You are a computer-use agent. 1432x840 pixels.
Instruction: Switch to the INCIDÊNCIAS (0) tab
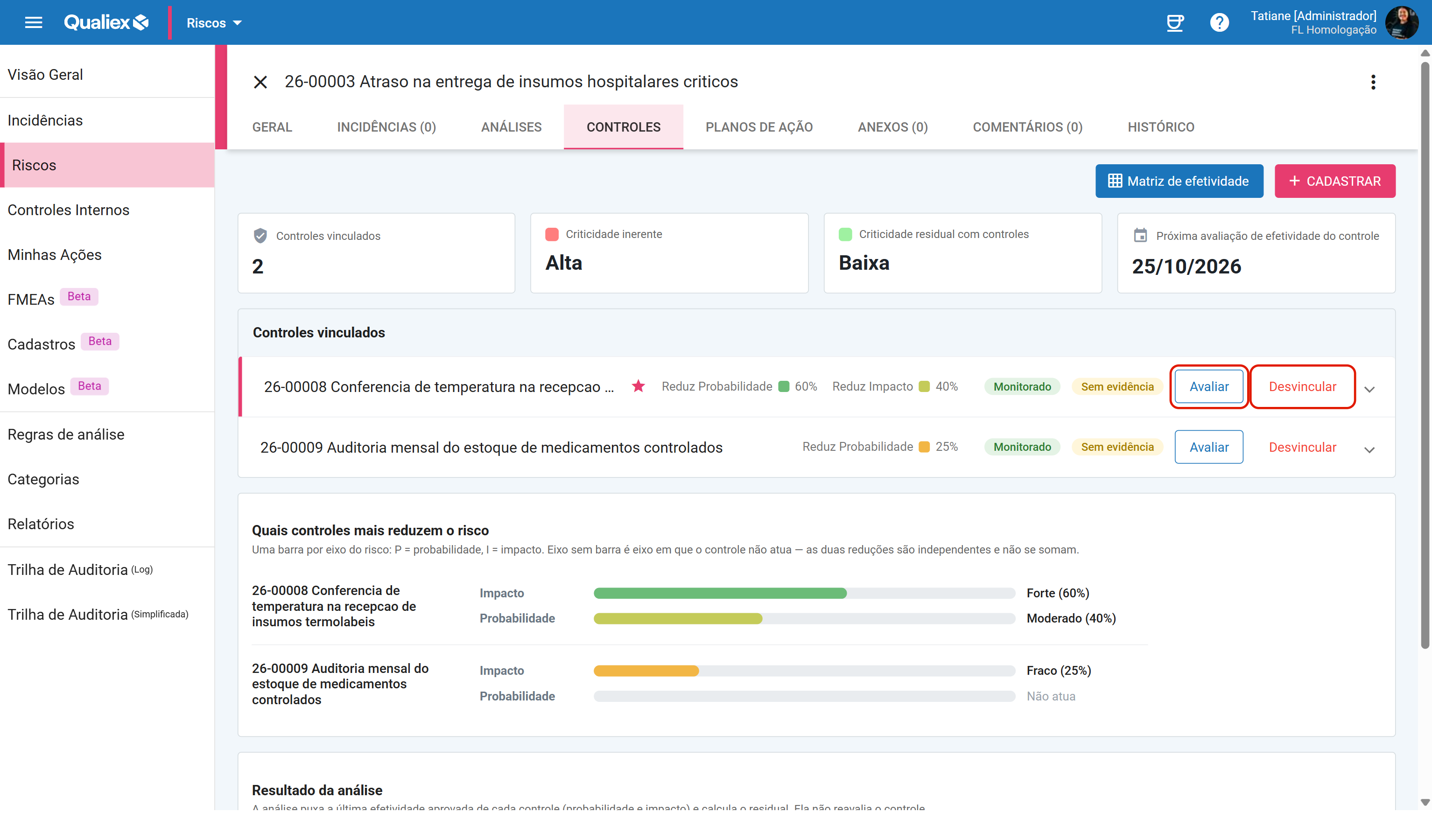tap(386, 127)
